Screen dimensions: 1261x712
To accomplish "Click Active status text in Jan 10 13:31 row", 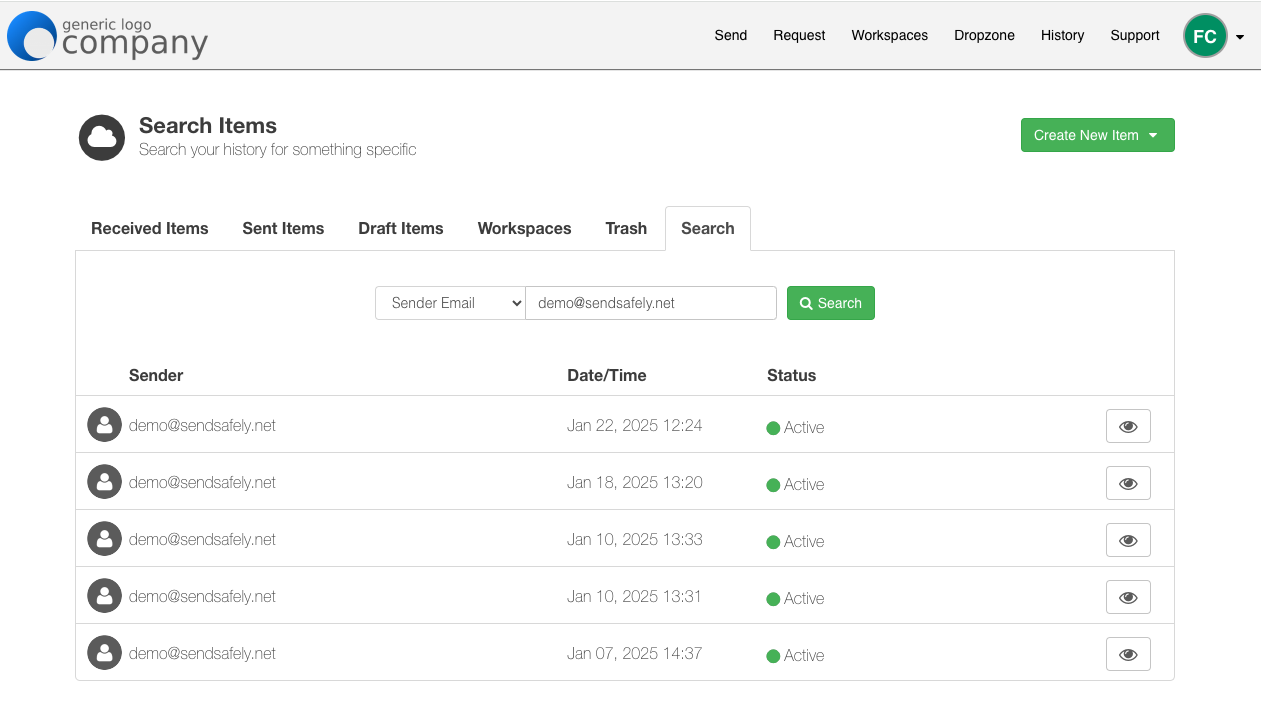I will point(804,598).
